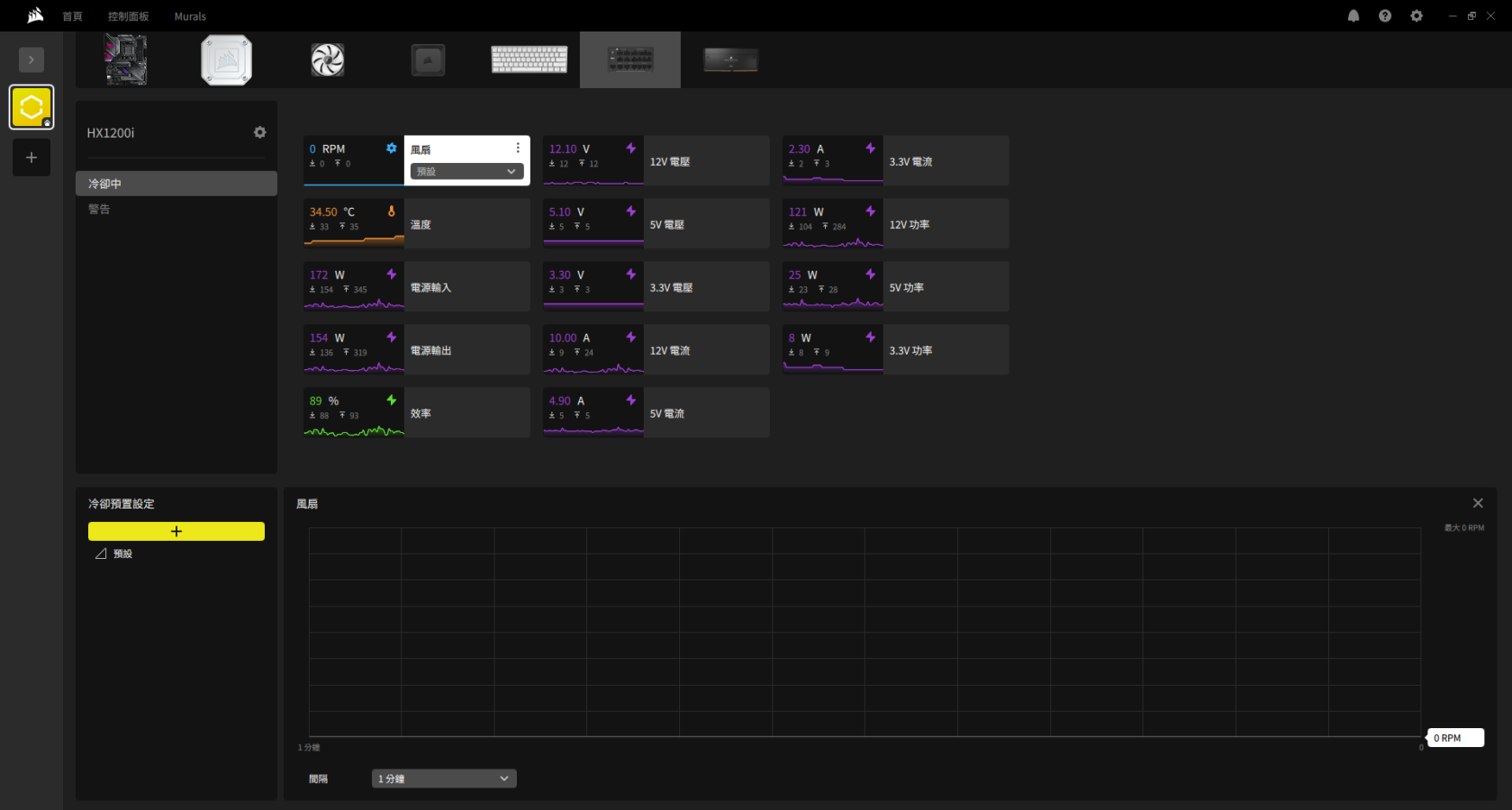Open the fan preset dropdown
1512x810 pixels.
point(466,171)
